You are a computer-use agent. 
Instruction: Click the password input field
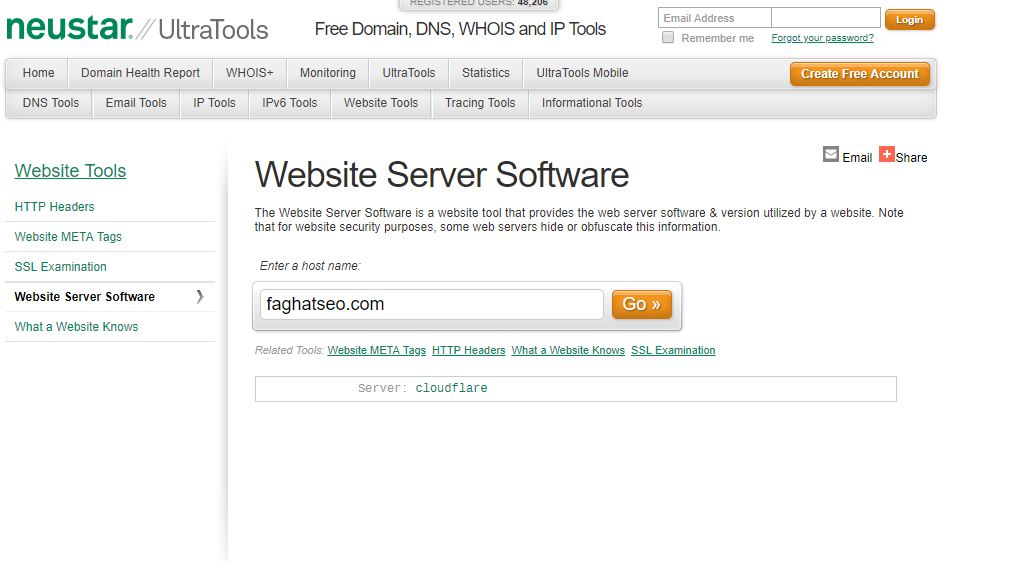click(x=825, y=18)
